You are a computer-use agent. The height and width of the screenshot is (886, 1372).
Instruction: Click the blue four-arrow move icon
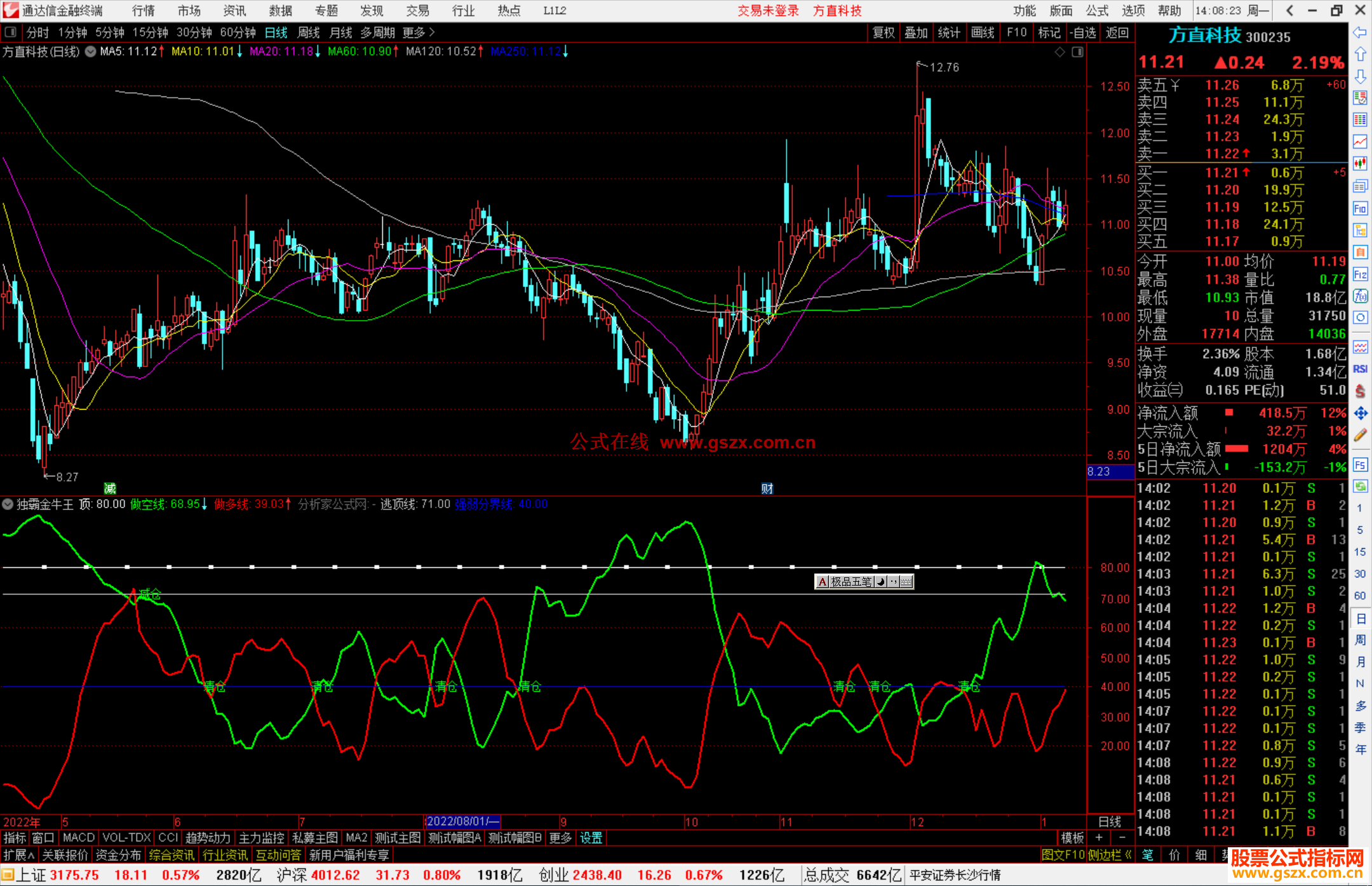click(1360, 413)
